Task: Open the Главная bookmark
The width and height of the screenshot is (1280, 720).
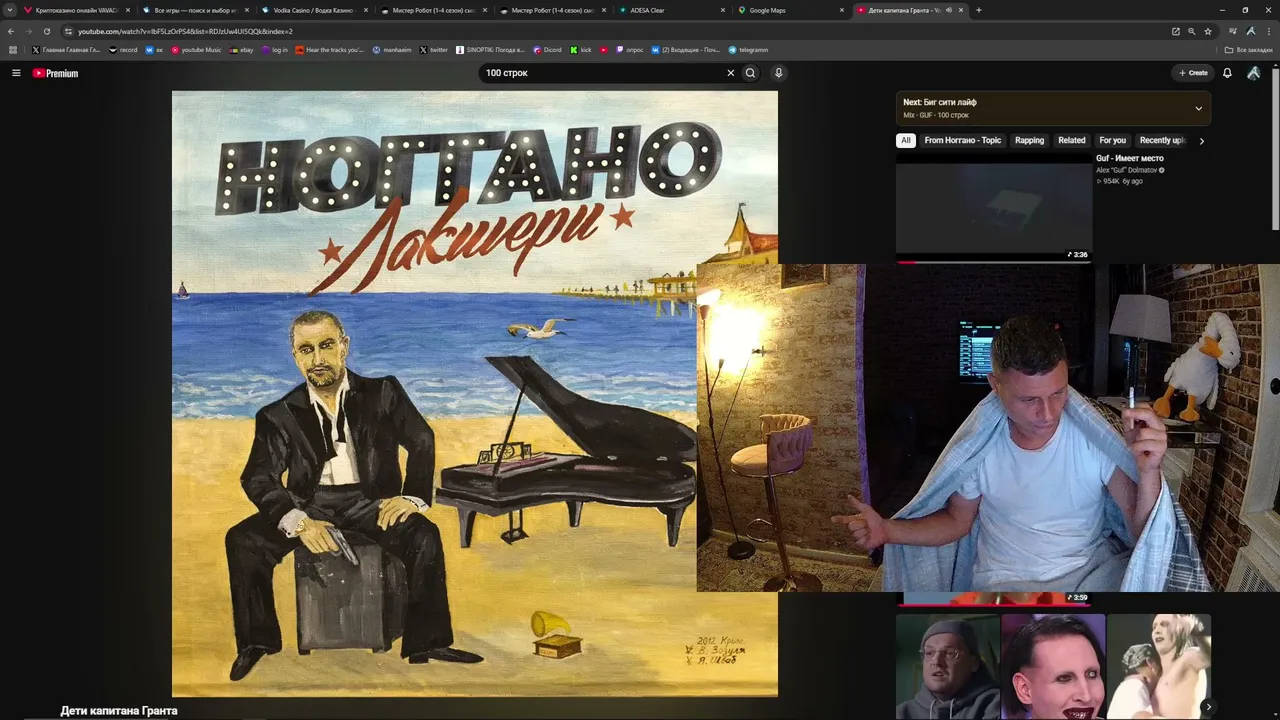Action: 66,50
